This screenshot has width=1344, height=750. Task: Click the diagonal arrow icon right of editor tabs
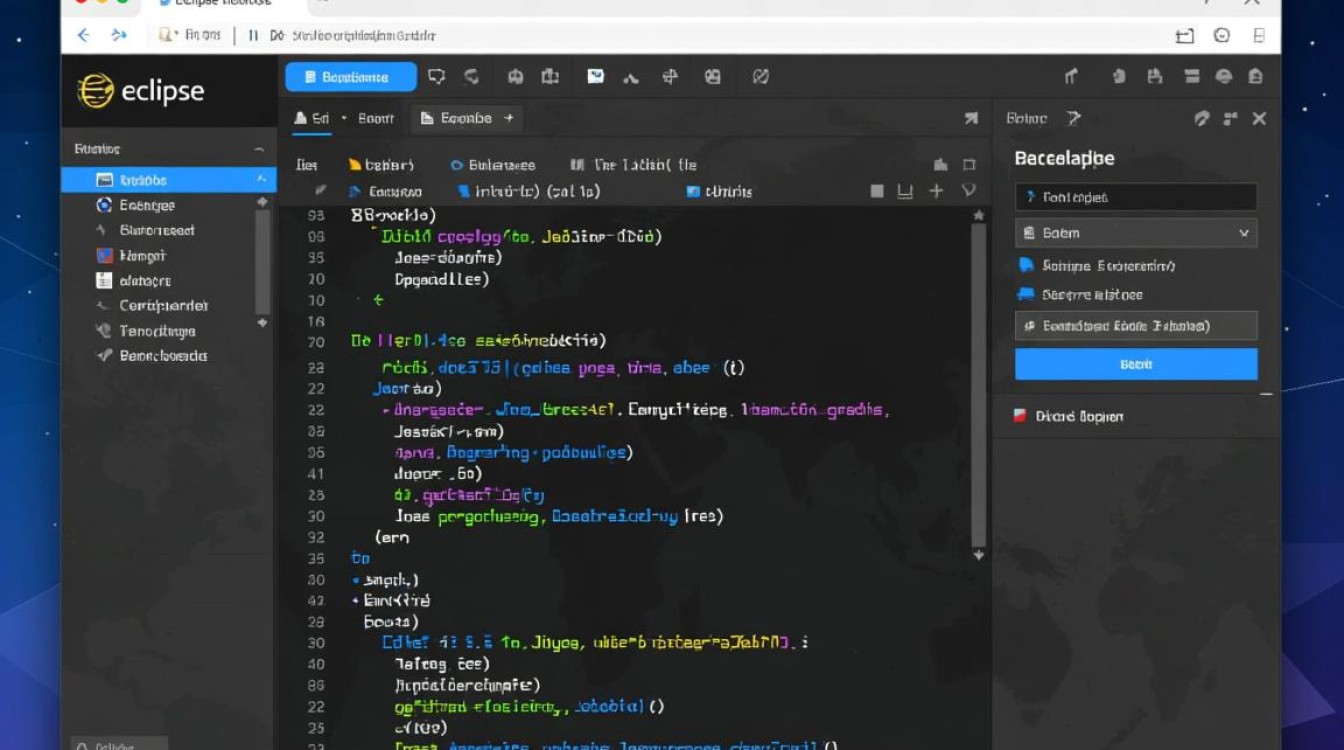click(970, 118)
